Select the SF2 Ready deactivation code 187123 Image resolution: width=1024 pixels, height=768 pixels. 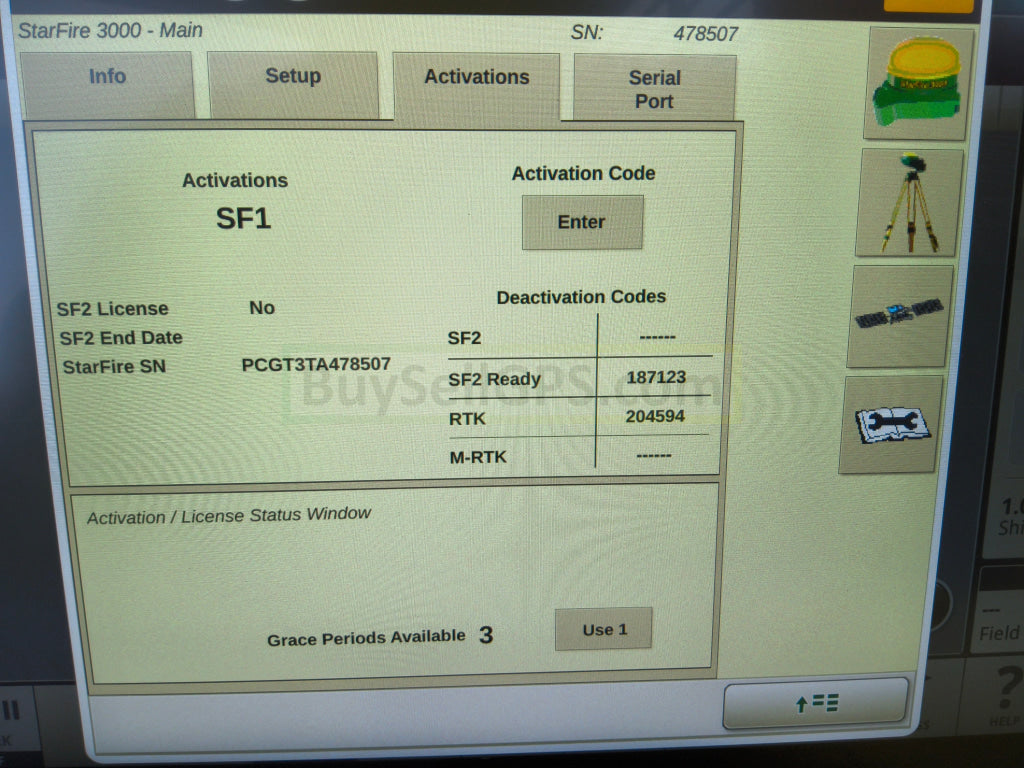tap(656, 377)
